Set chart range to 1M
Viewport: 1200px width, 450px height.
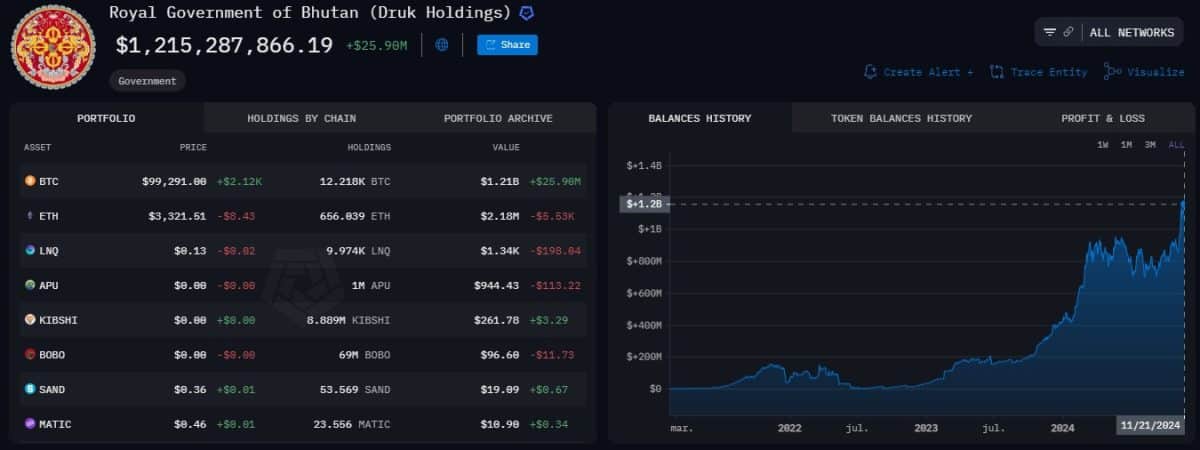(1127, 145)
